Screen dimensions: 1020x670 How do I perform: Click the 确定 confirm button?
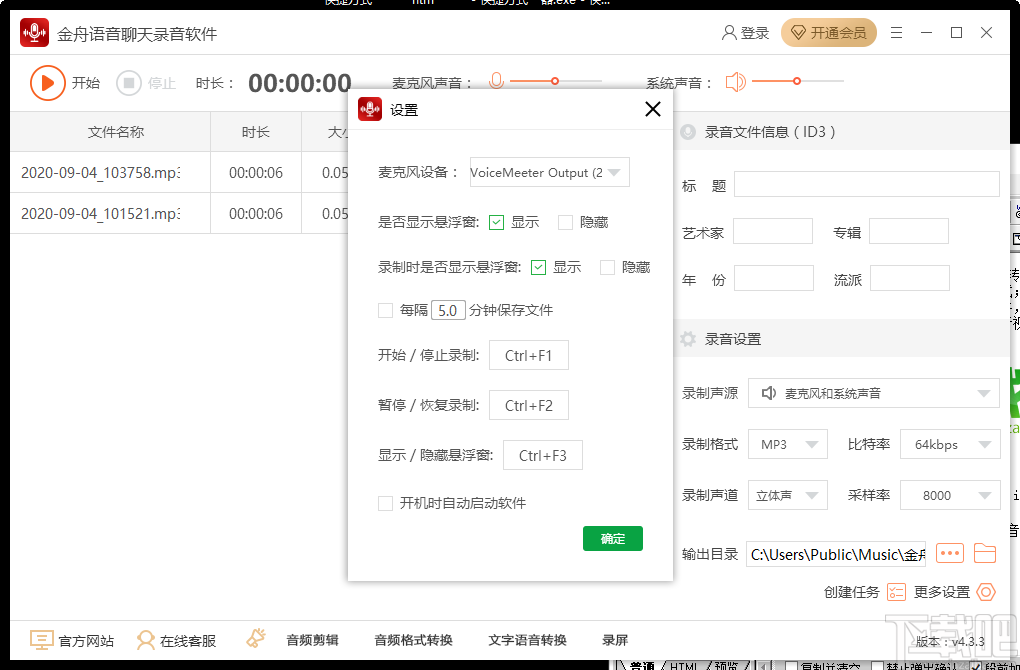pyautogui.click(x=612, y=538)
